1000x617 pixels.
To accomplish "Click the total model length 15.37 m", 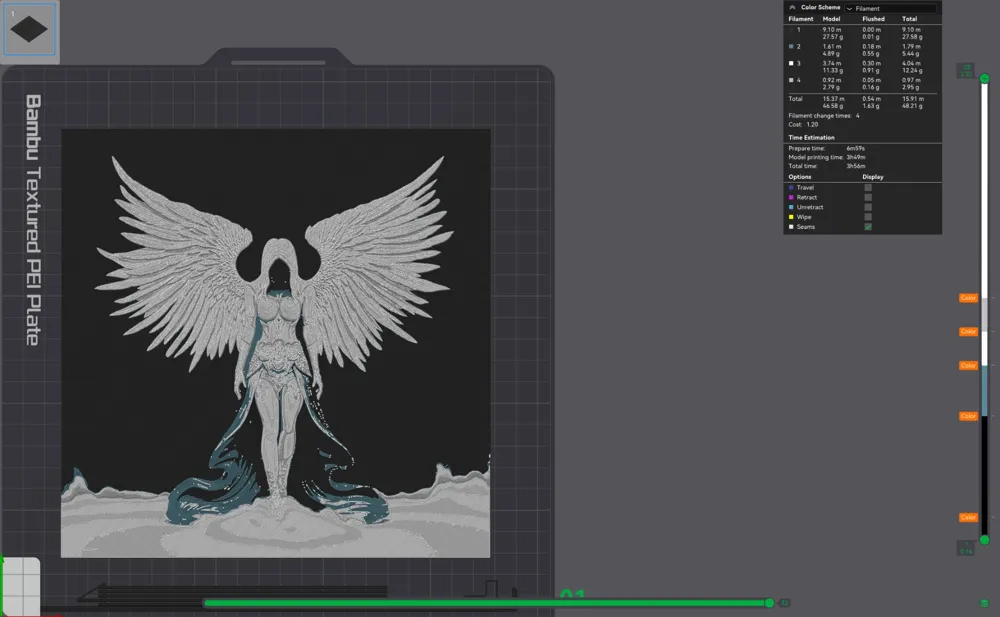I will pos(833,99).
